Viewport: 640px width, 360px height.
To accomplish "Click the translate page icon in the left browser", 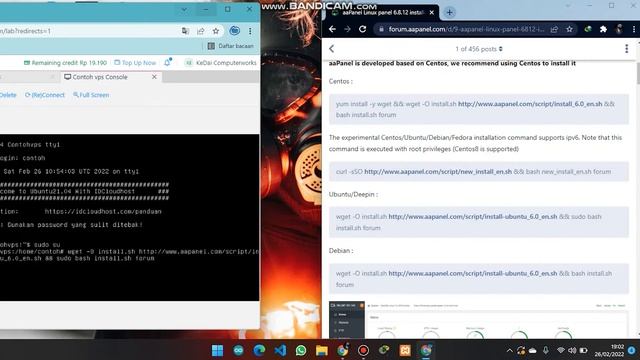I will pyautogui.click(x=185, y=31).
